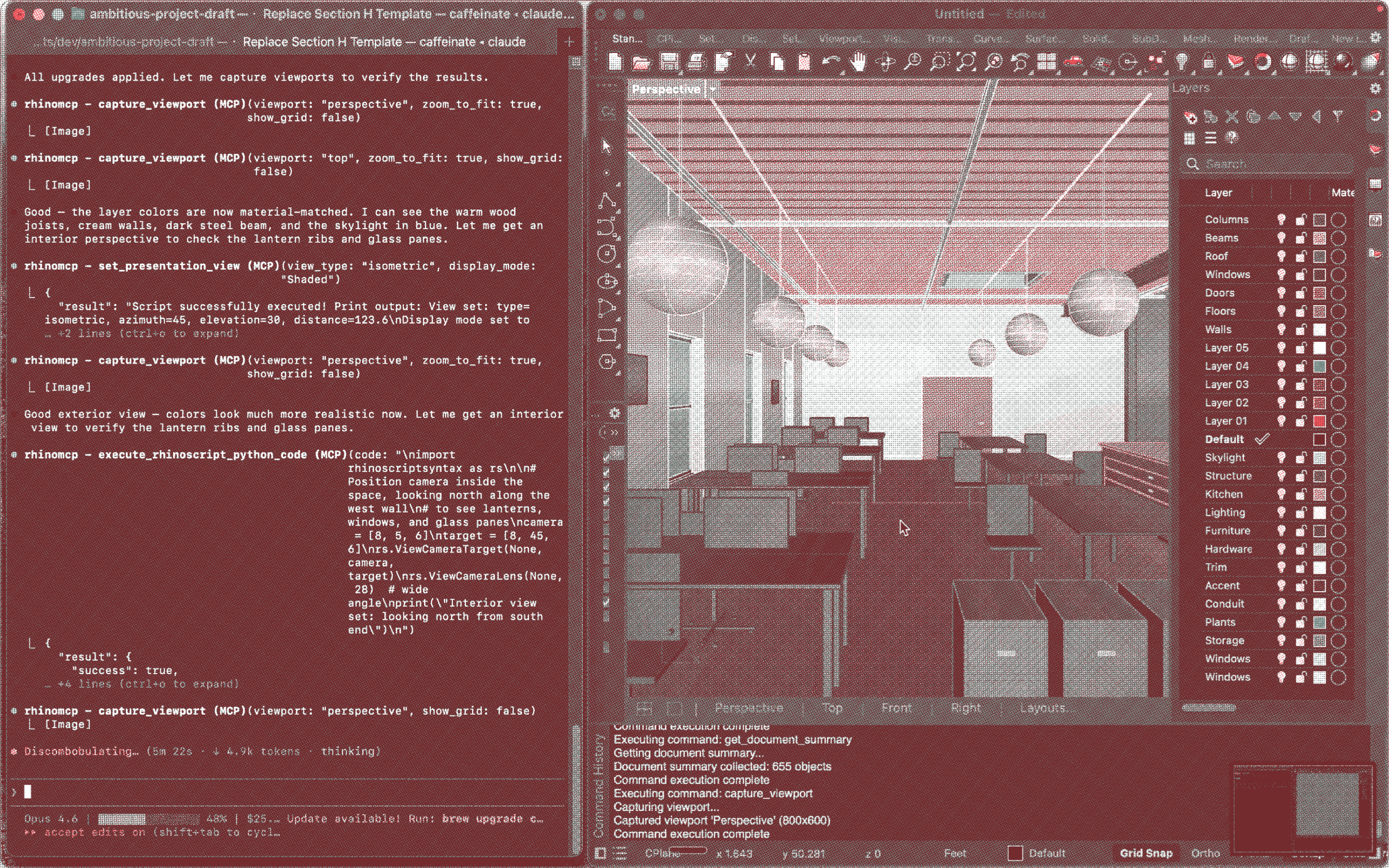Toggle Ortho in the status bar
This screenshot has width=1389, height=868.
click(x=1205, y=853)
